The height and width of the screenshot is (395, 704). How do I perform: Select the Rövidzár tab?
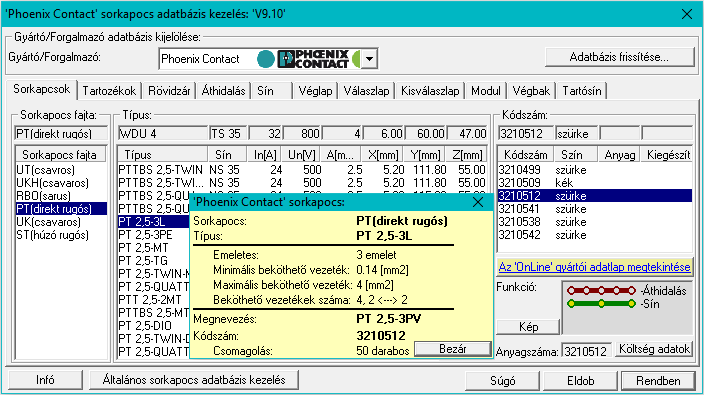click(x=169, y=91)
